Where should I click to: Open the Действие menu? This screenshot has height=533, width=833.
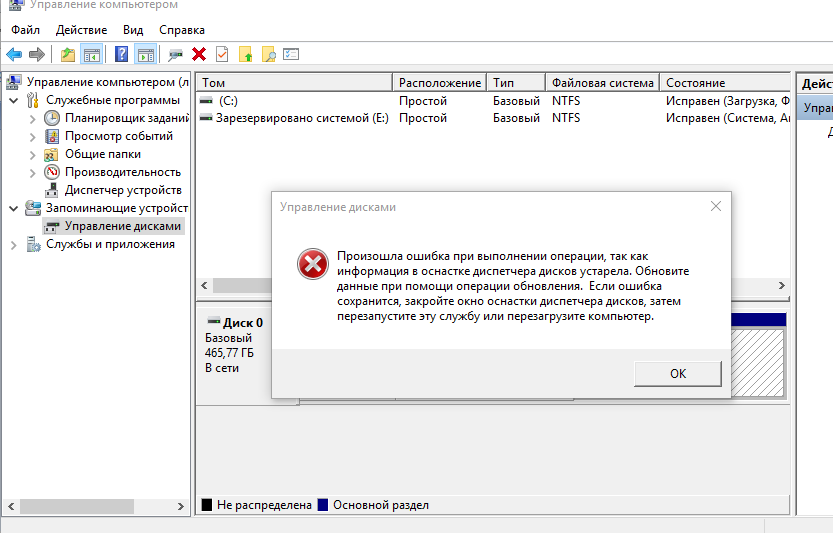coord(81,30)
